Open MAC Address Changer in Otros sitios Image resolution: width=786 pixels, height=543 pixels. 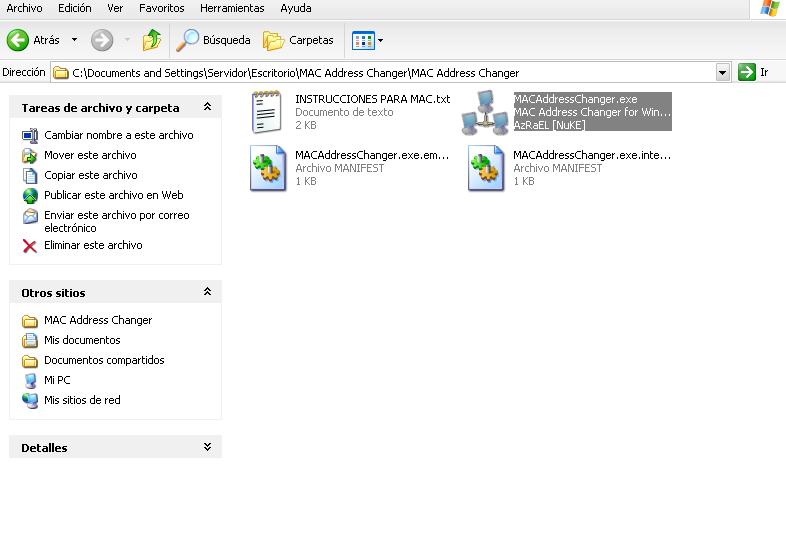(x=98, y=320)
